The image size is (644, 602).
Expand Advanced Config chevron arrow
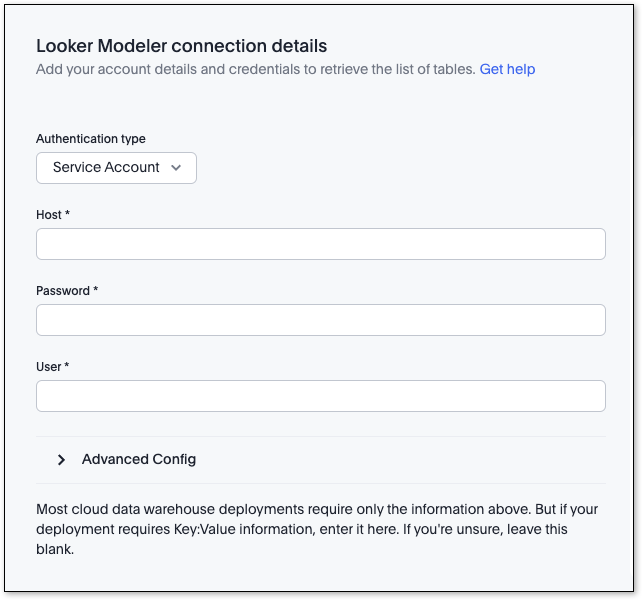click(x=61, y=460)
